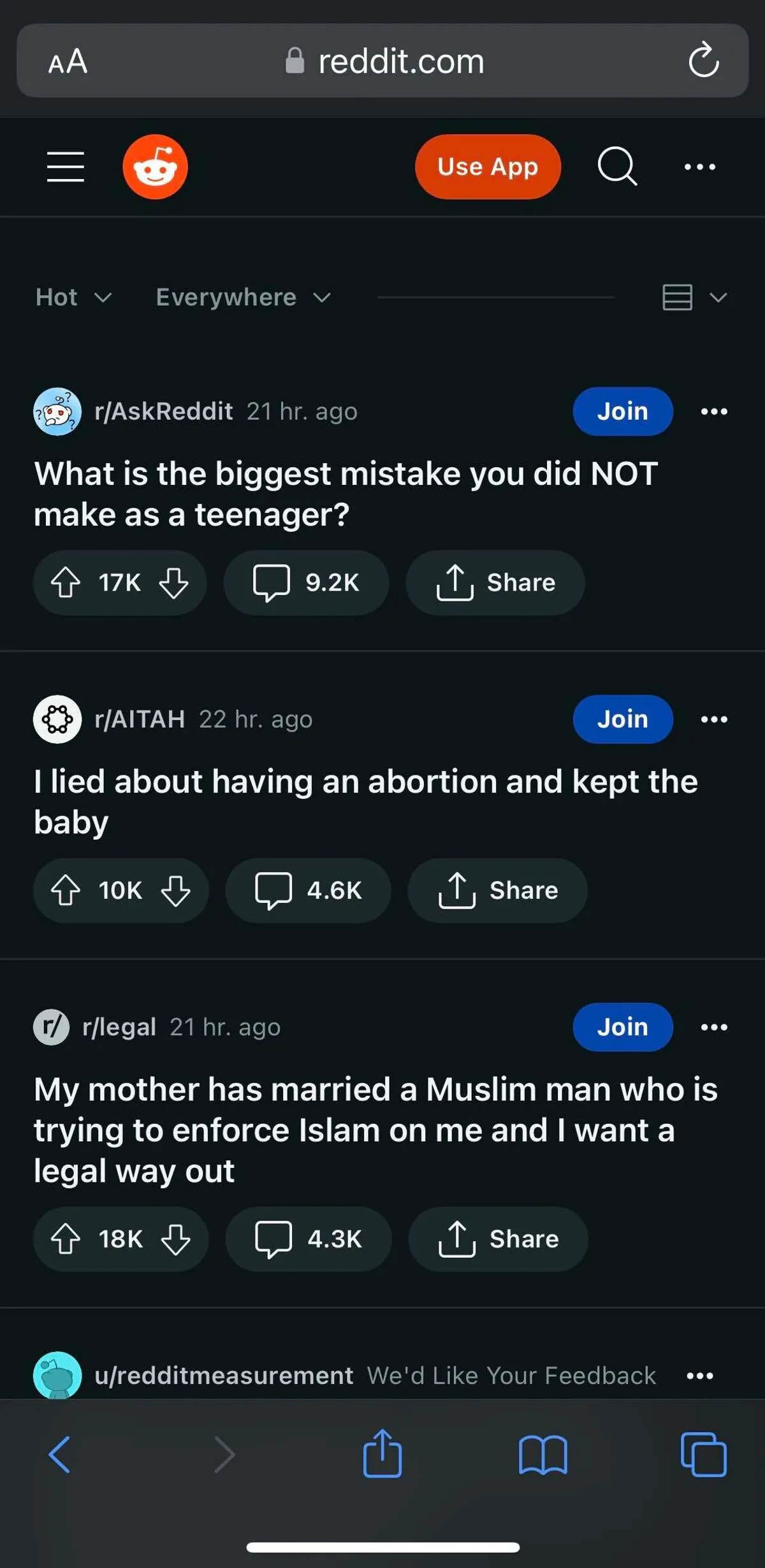Tap Safari share sheet icon

(382, 1454)
